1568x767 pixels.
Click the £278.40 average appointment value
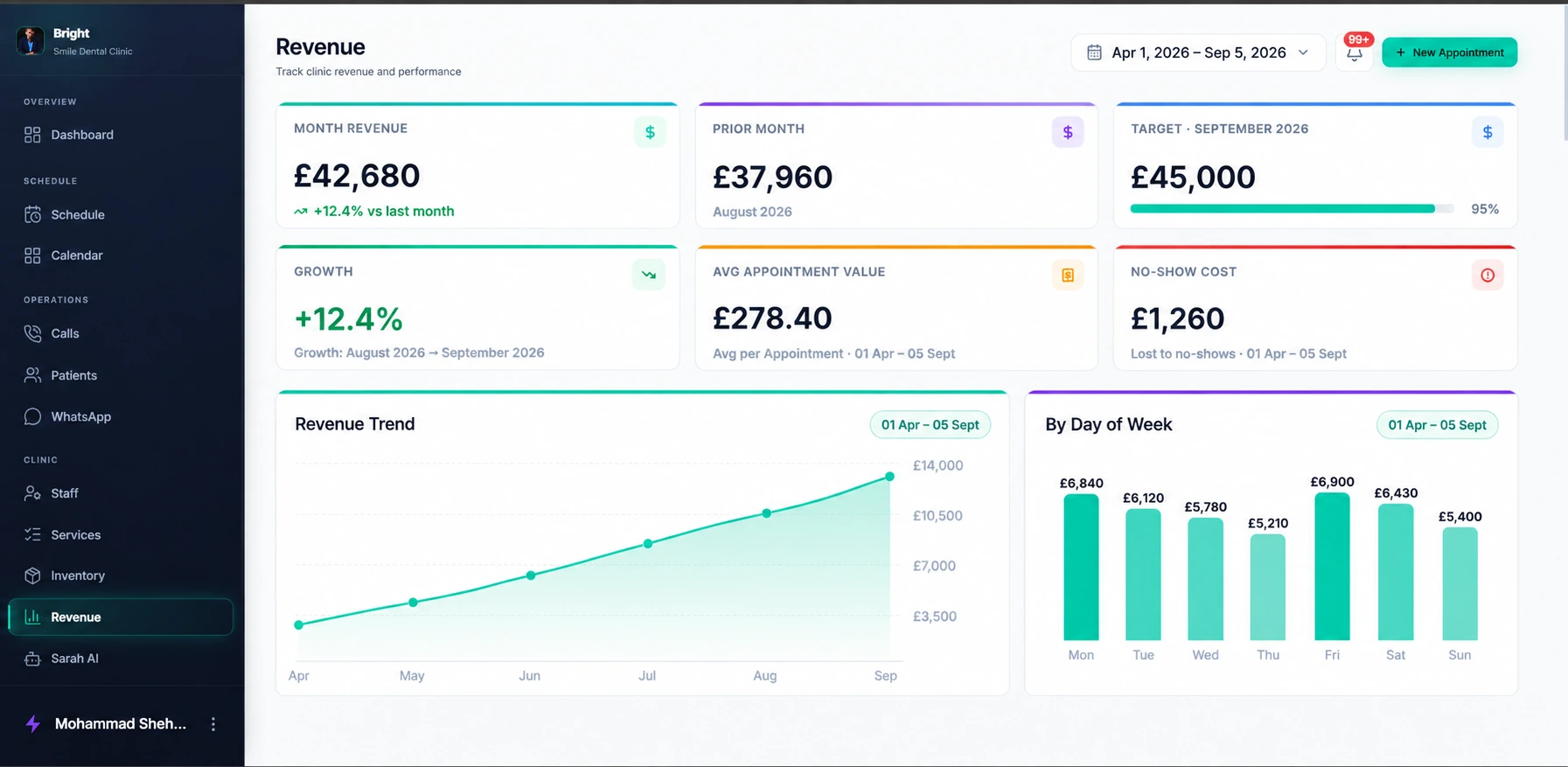point(772,318)
